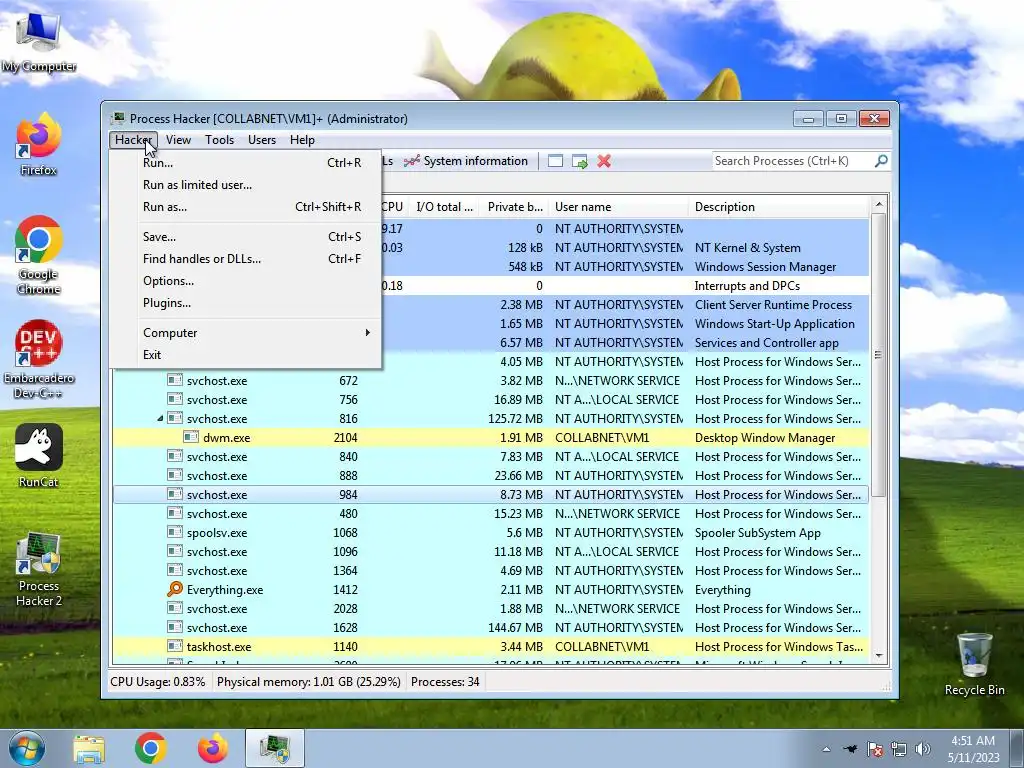Click the red X kill window icon
1024x768 pixels.
[604, 161]
